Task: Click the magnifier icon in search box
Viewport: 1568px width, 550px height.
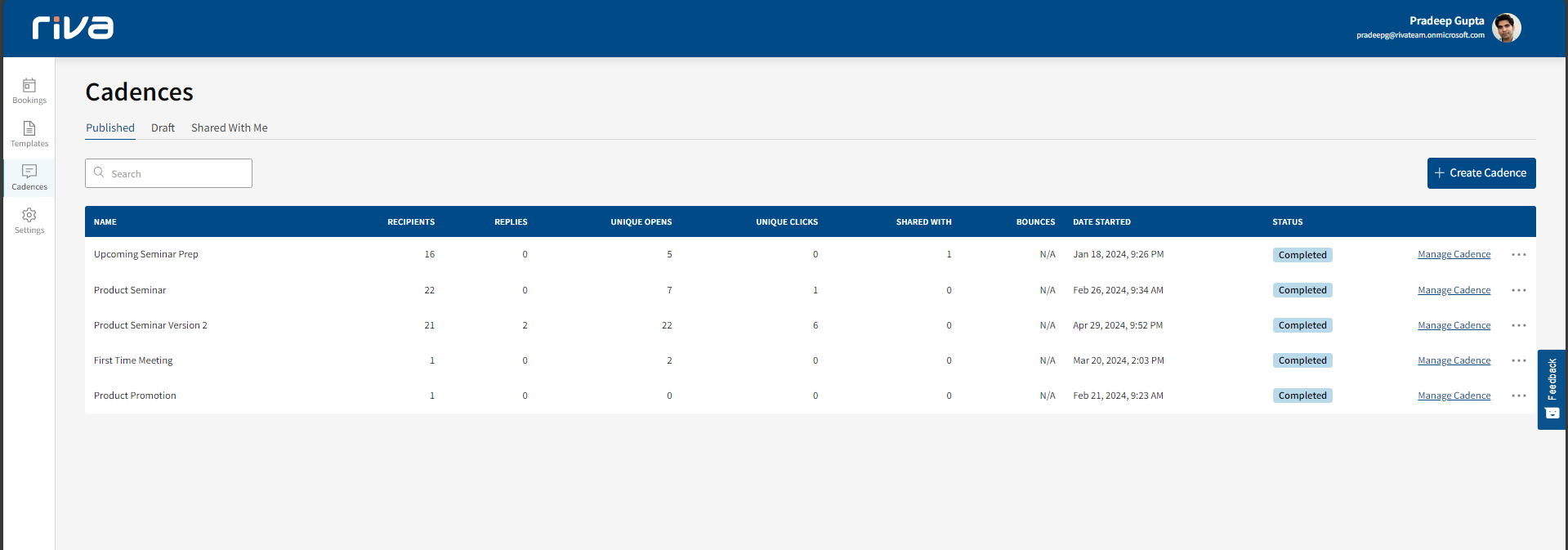Action: 99,172
